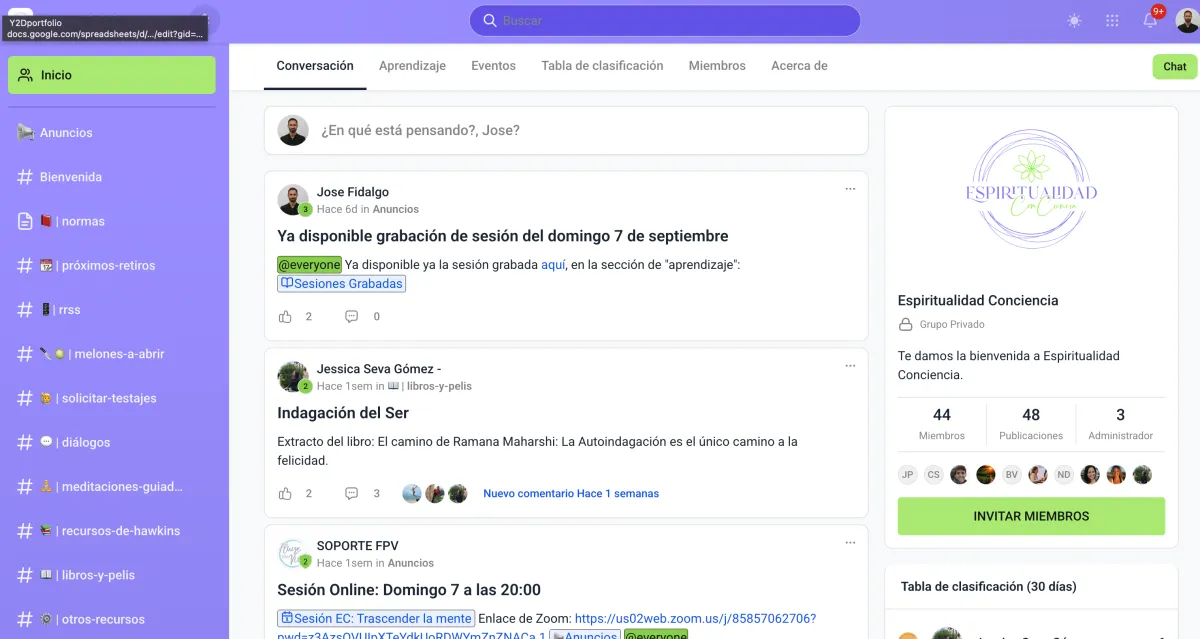Go to Inicio in sidebar
Screen dimensions: 1200x639
(x=112, y=75)
